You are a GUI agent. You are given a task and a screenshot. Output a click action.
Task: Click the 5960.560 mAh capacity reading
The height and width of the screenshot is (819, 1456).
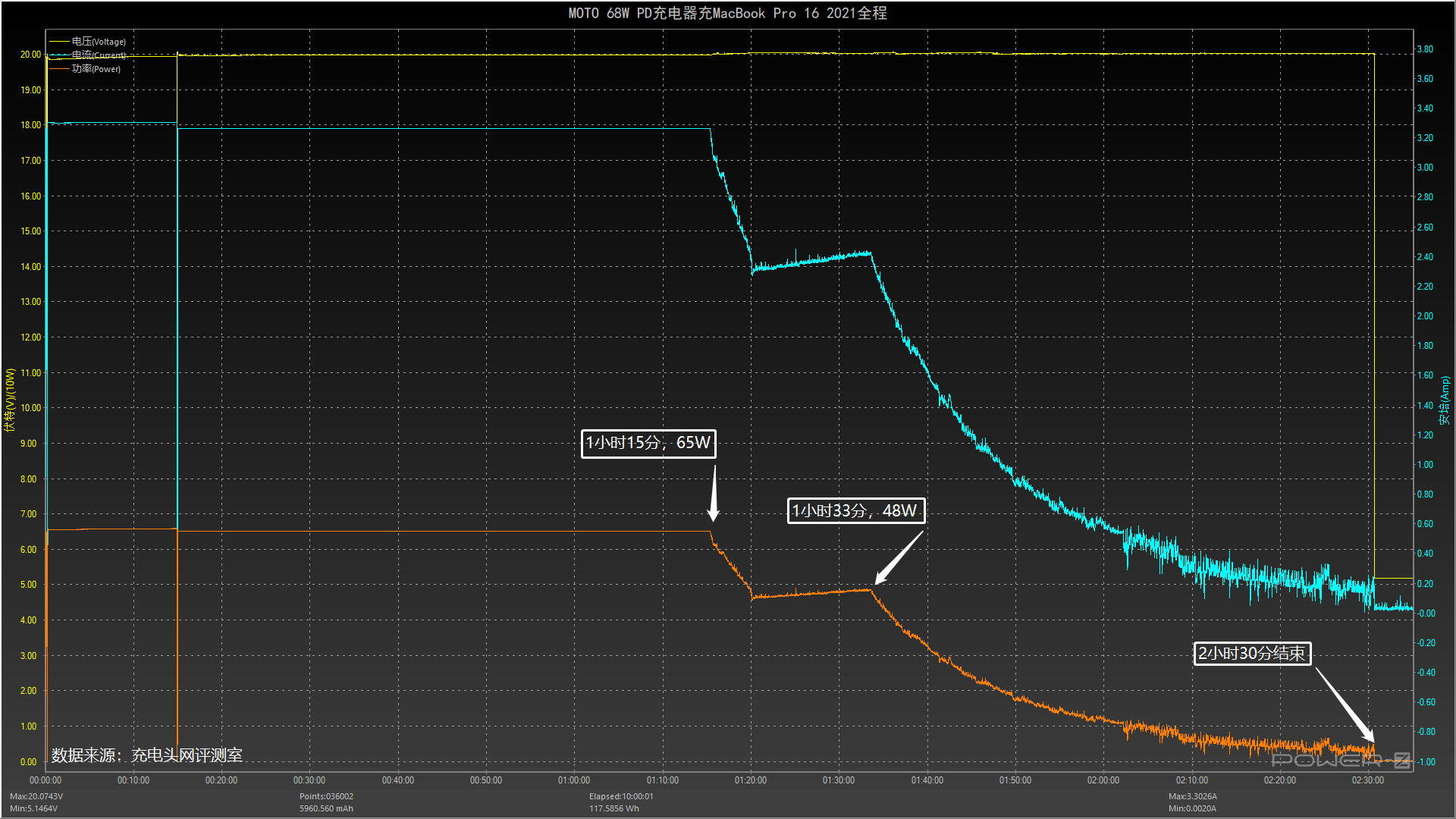point(326,808)
